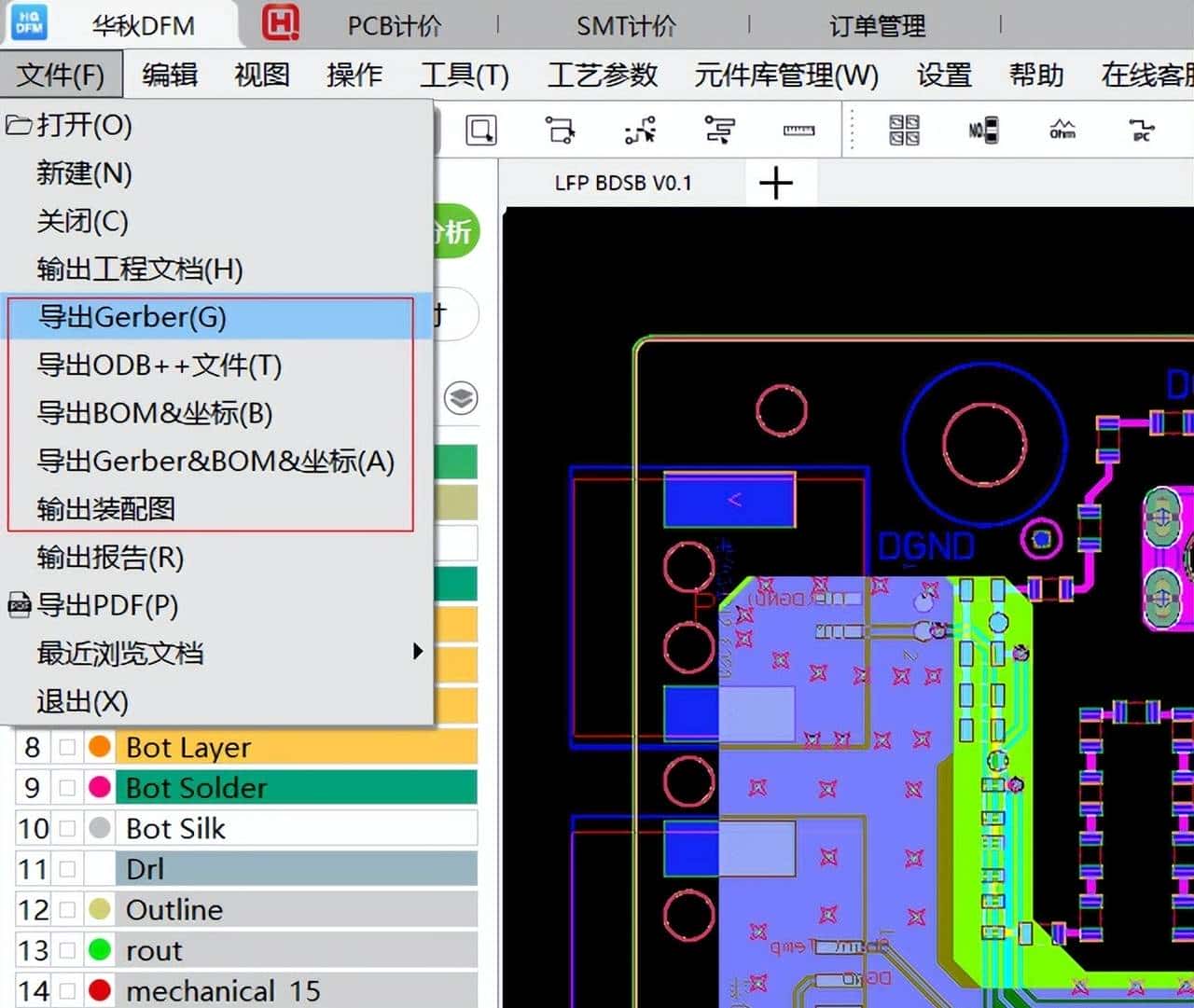1194x1008 pixels.
Task: Click the plus to open a new tab
Action: [776, 183]
